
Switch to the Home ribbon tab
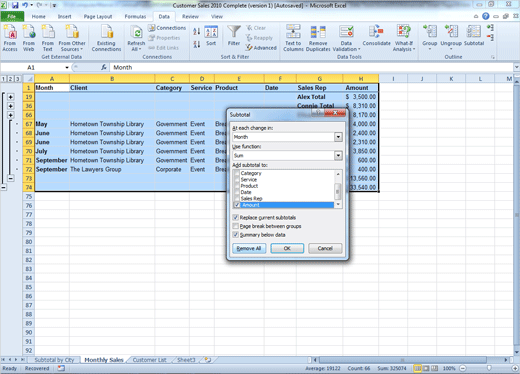pyautogui.click(x=39, y=16)
